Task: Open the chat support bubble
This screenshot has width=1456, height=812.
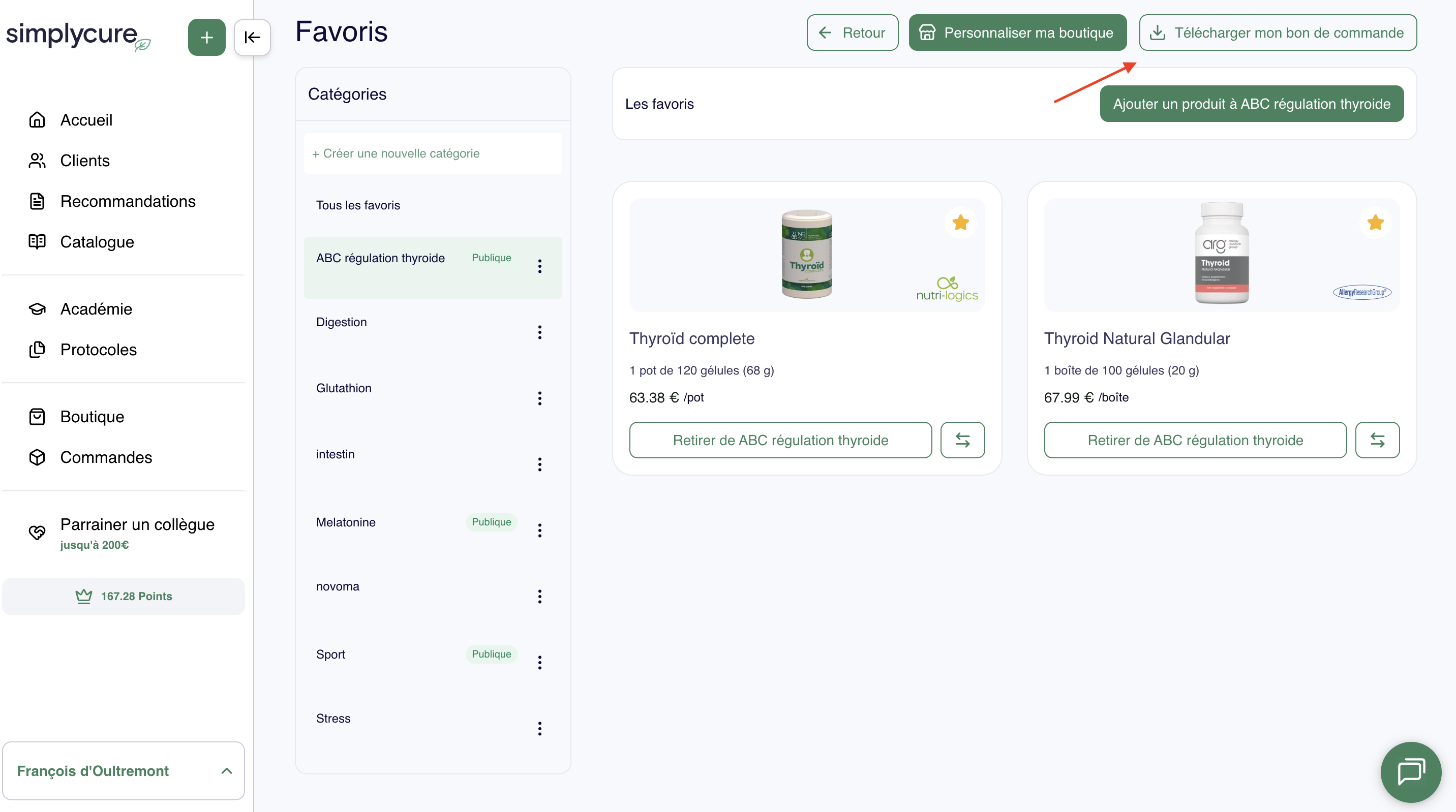Action: click(x=1410, y=772)
